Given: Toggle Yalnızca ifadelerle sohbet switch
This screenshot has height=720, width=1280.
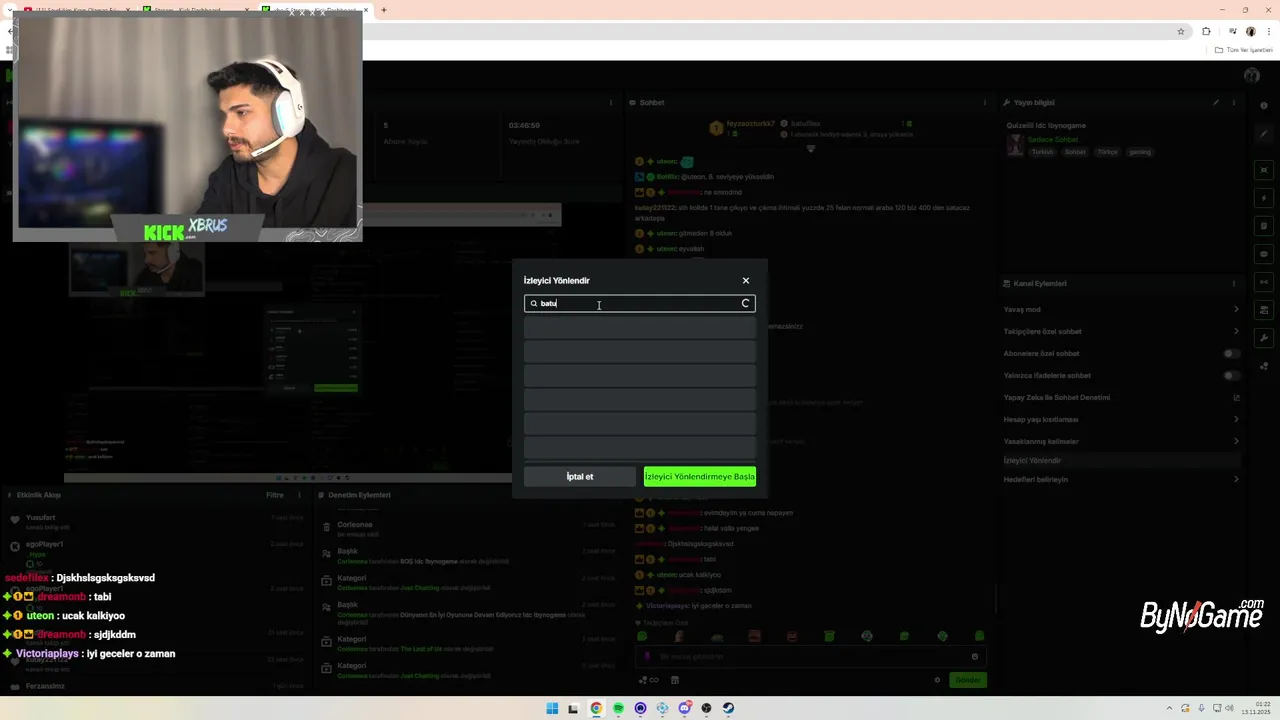Looking at the screenshot, I should (1231, 376).
